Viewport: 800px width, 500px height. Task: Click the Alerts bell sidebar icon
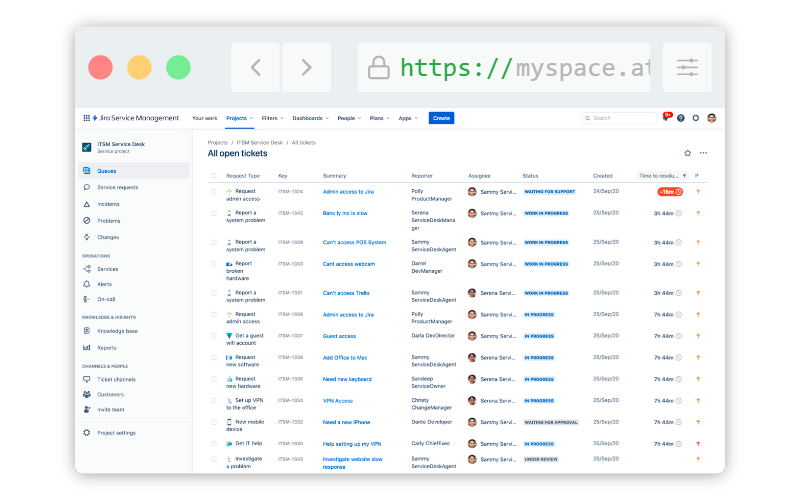(x=87, y=284)
